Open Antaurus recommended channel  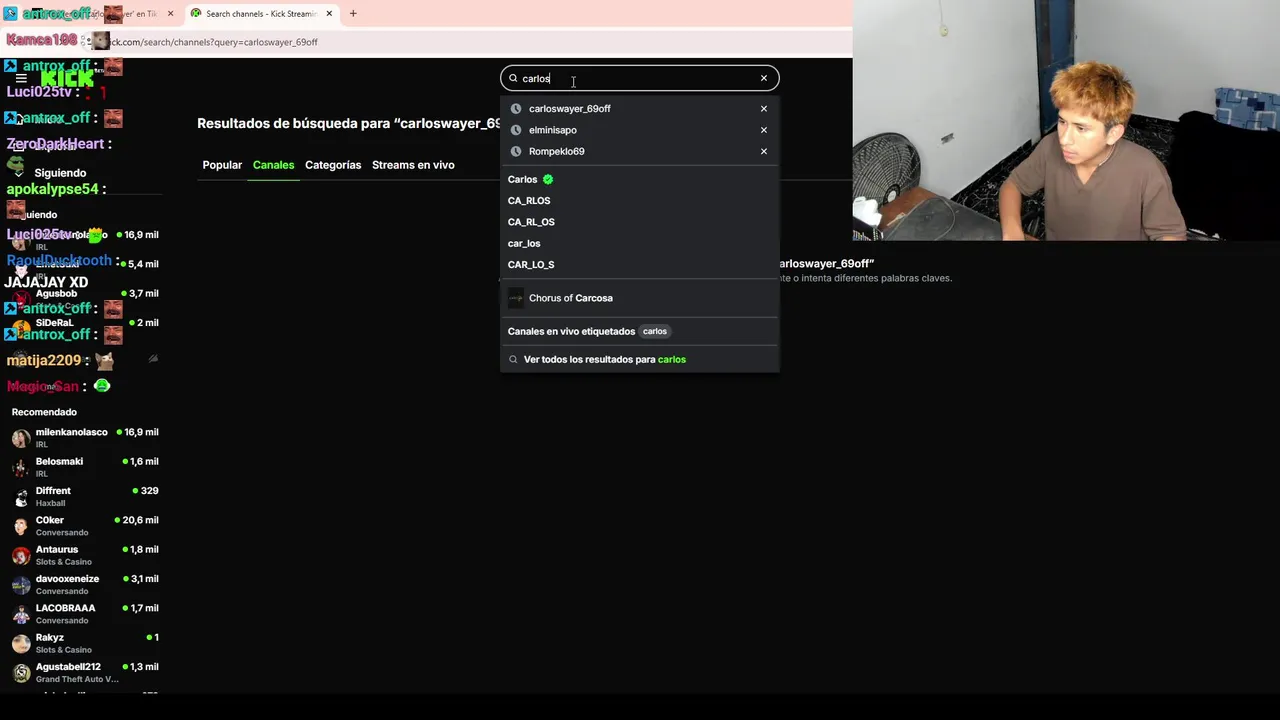(85, 555)
